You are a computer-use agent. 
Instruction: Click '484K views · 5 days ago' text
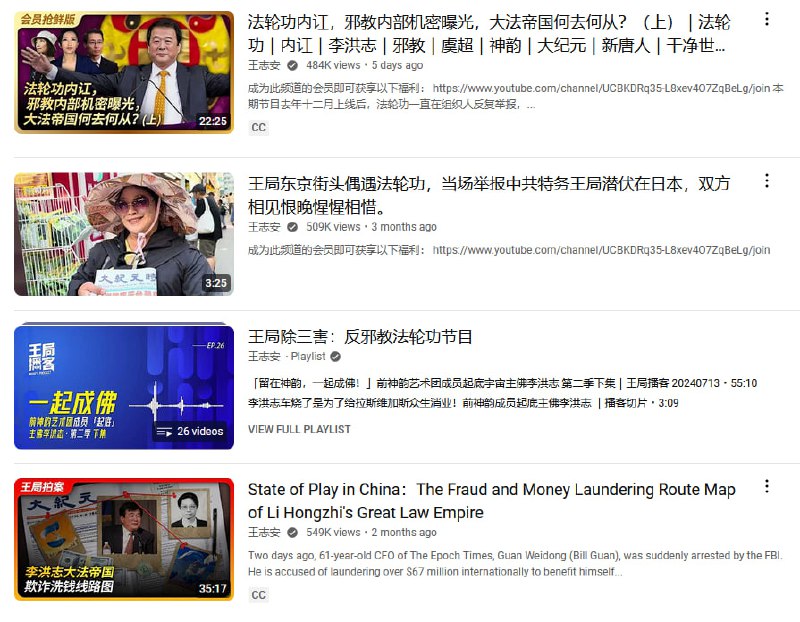tap(364, 65)
